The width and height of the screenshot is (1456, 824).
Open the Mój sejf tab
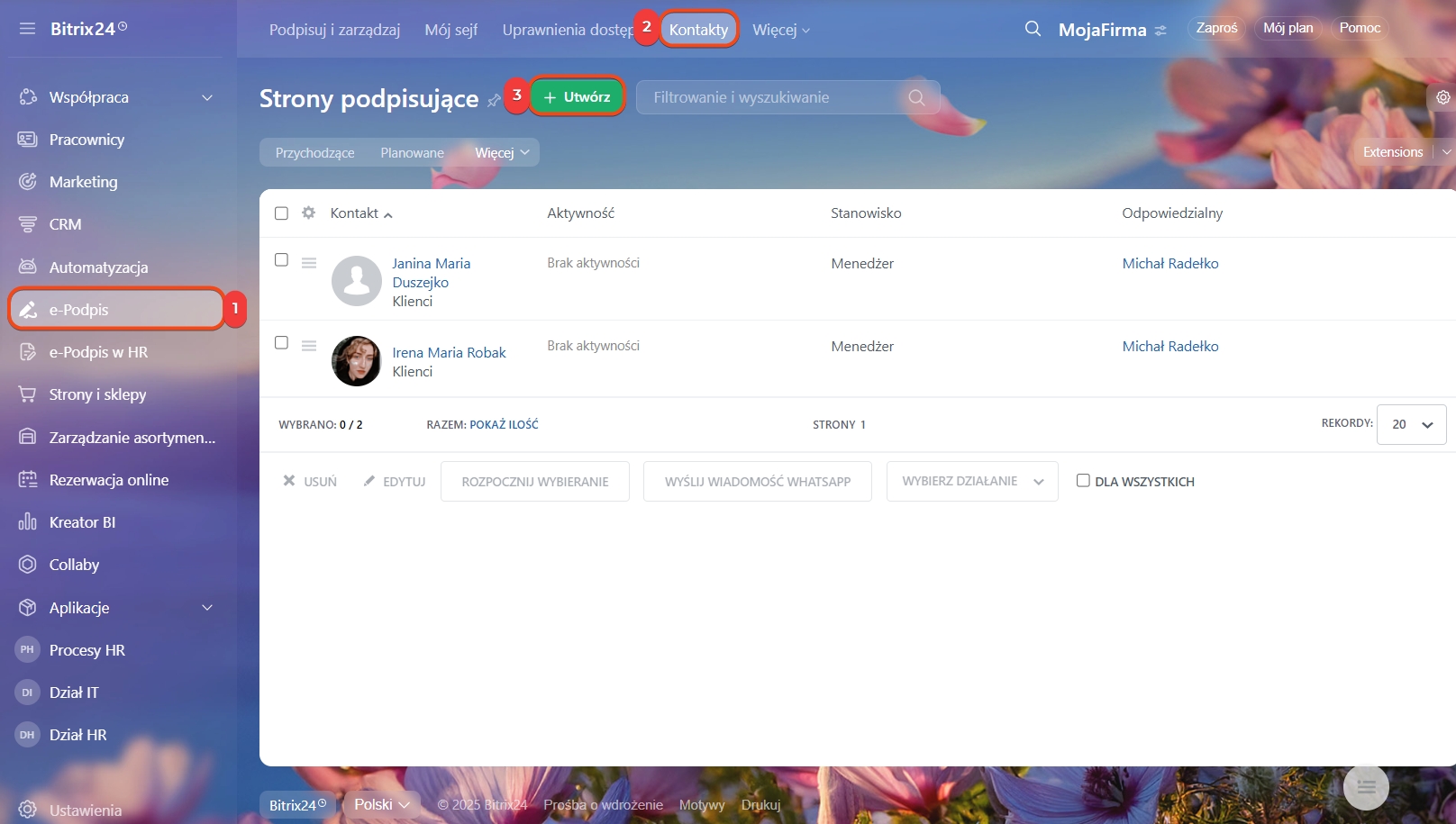coord(450,30)
